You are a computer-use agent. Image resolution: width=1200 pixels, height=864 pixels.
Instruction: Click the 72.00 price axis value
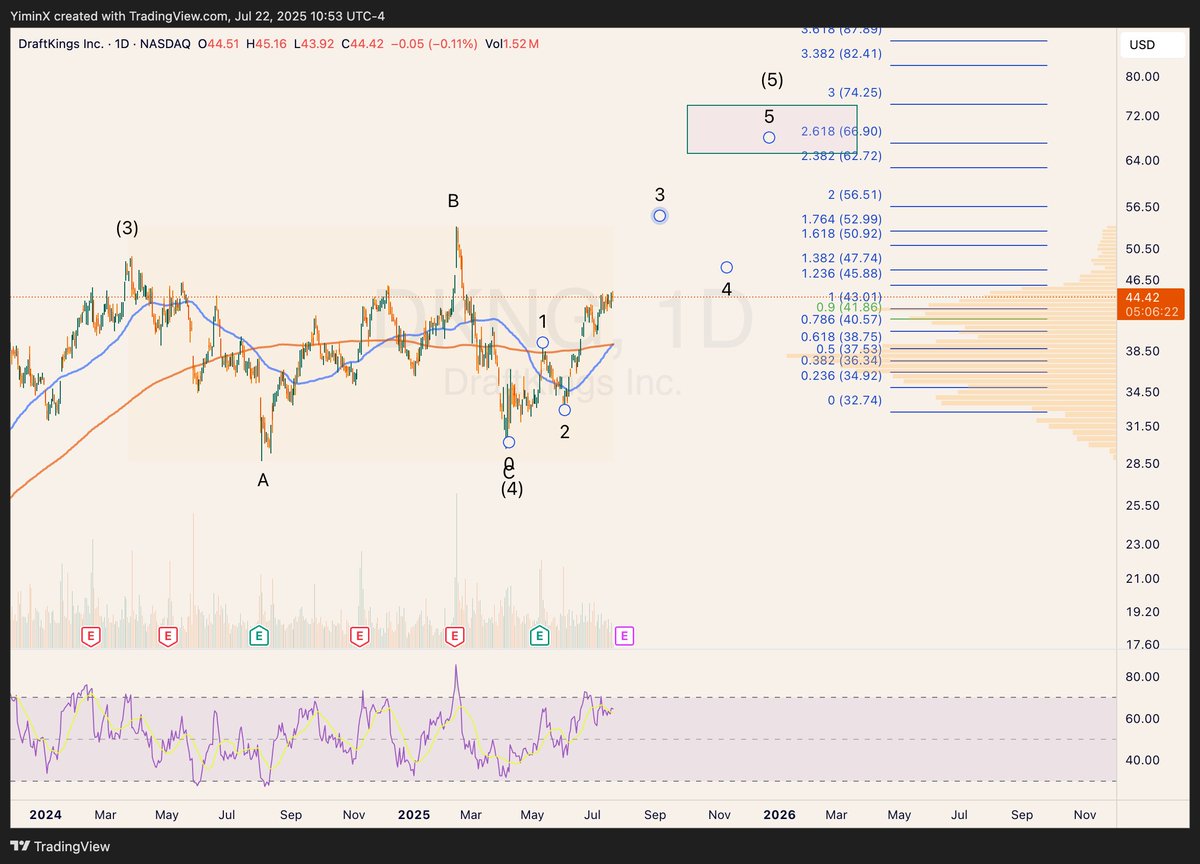(x=1142, y=116)
